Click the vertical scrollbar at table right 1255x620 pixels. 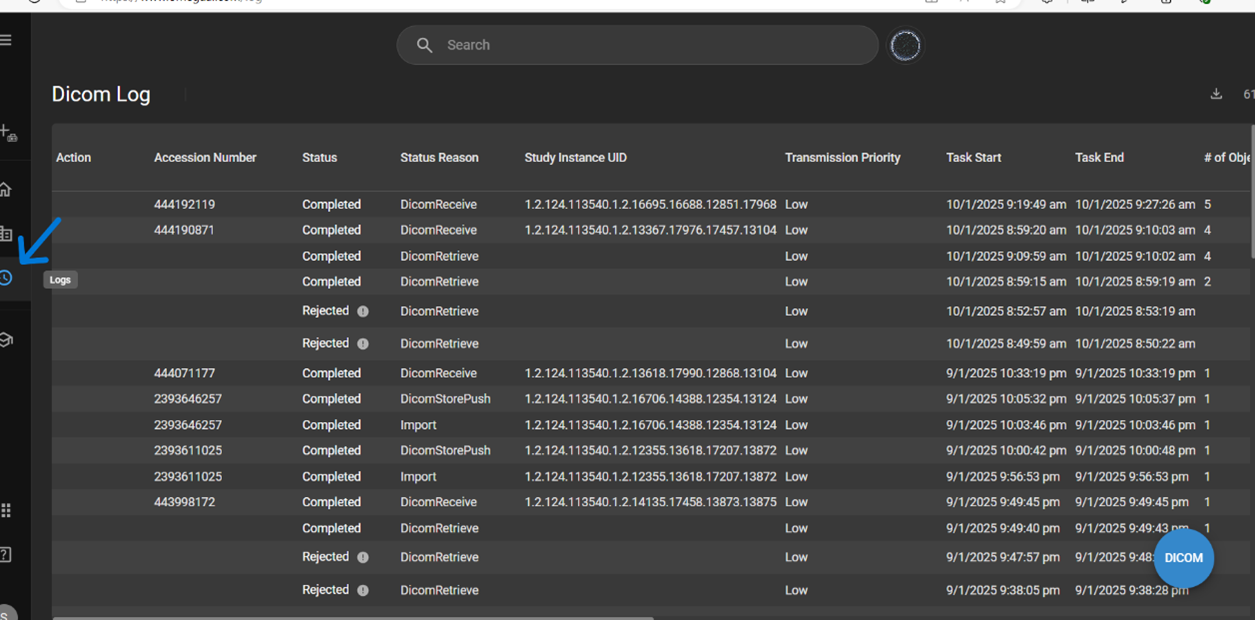pos(1252,190)
